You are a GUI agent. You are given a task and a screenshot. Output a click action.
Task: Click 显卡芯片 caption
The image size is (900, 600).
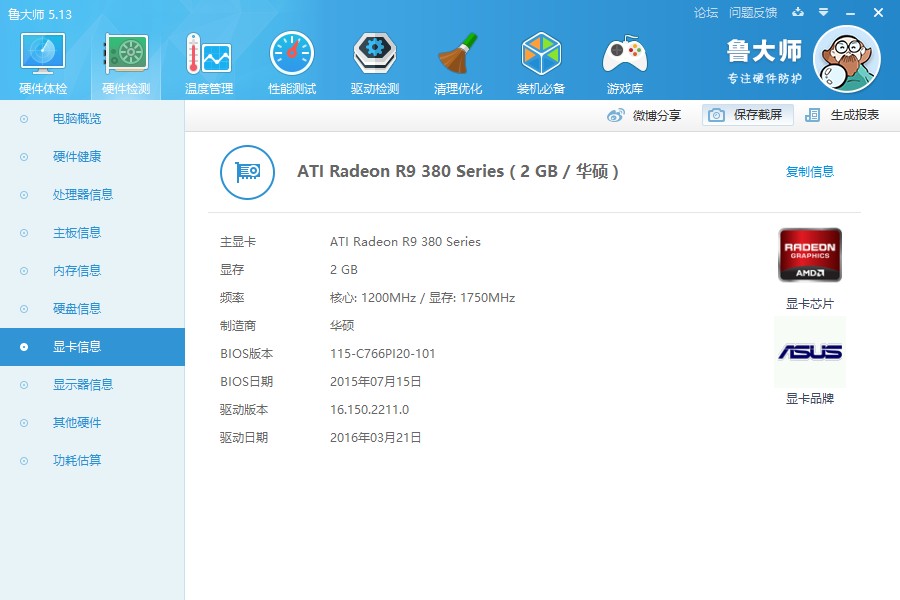tap(809, 304)
